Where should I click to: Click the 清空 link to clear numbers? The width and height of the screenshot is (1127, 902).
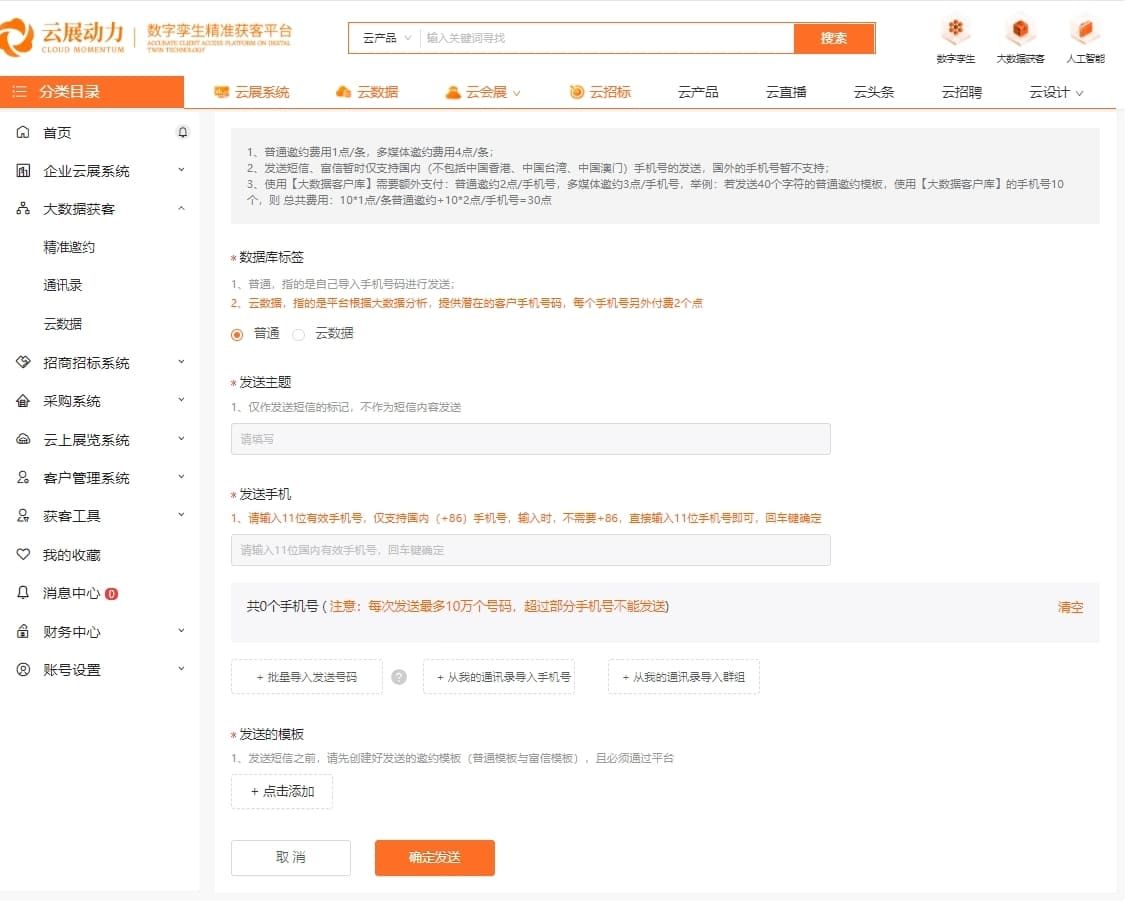(x=1070, y=608)
